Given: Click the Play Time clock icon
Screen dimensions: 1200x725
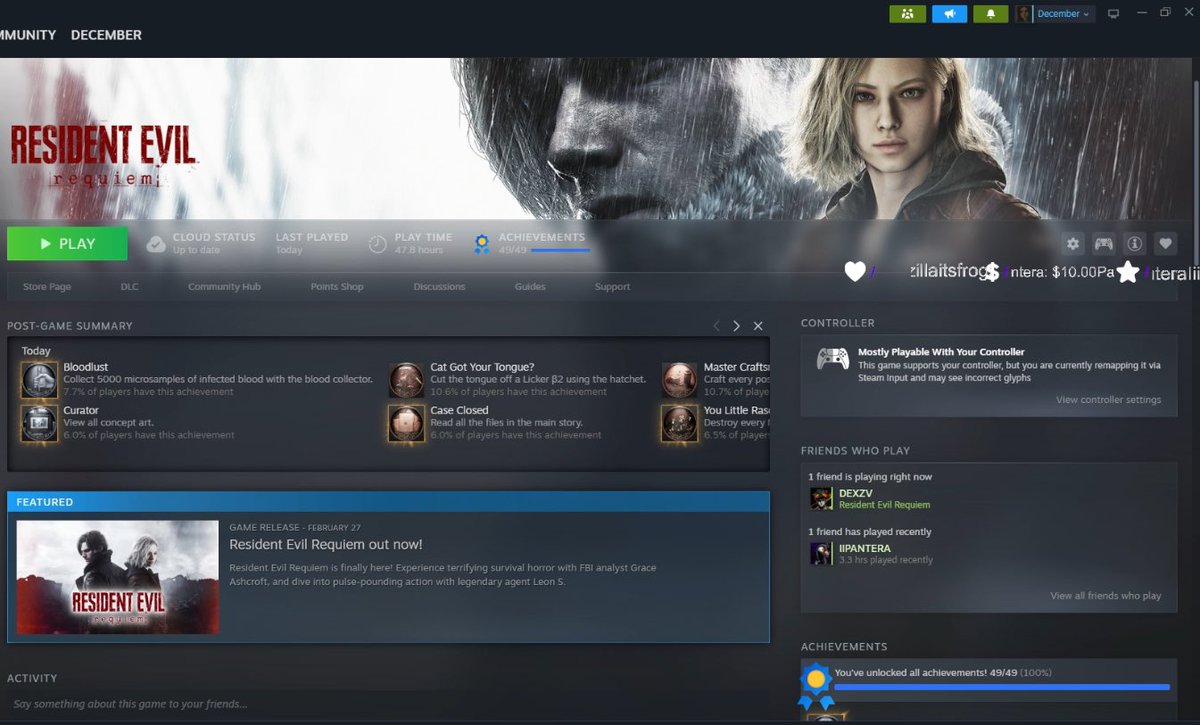Looking at the screenshot, I should 377,244.
